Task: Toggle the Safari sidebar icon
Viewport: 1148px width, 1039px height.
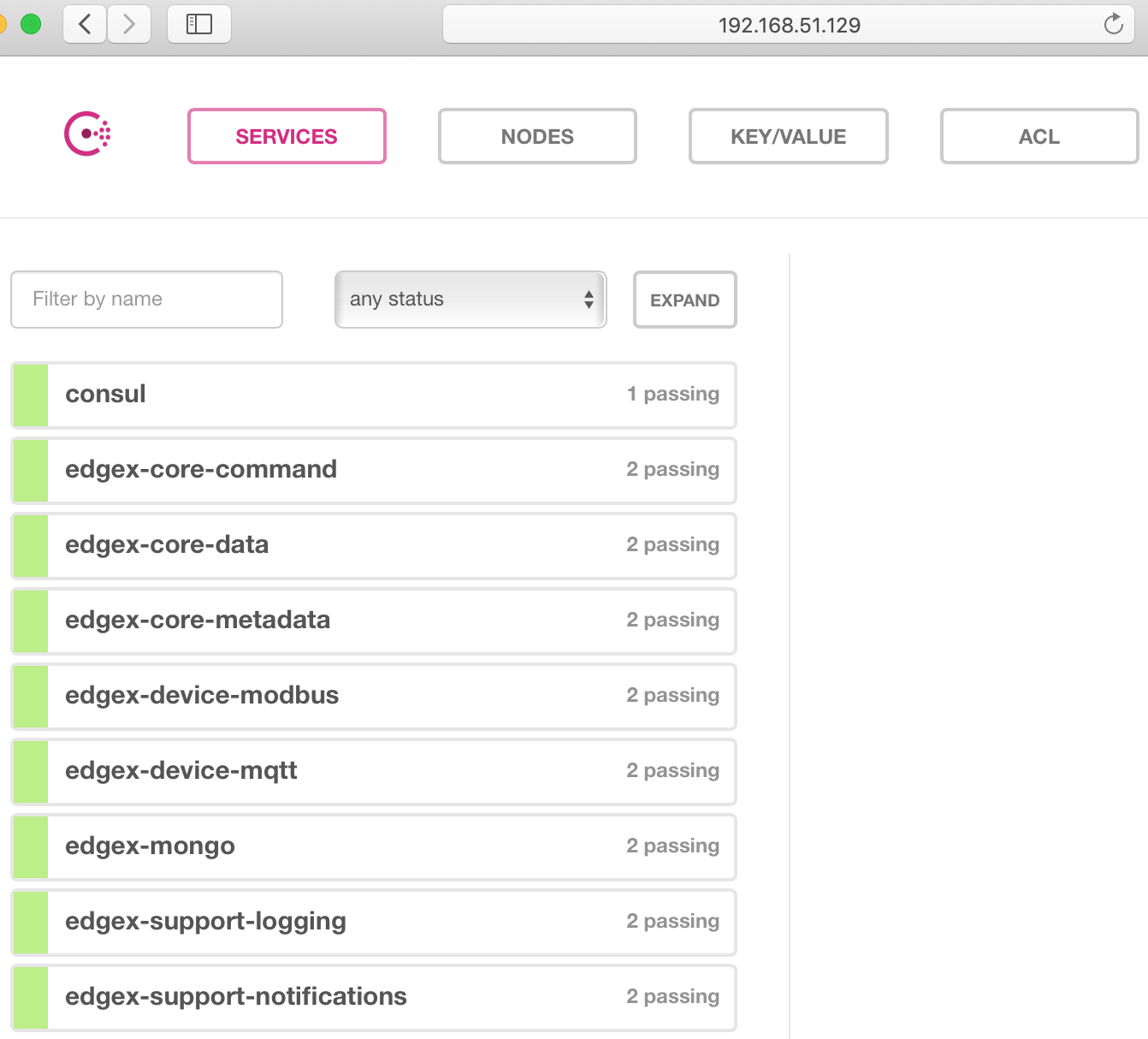Action: [199, 24]
